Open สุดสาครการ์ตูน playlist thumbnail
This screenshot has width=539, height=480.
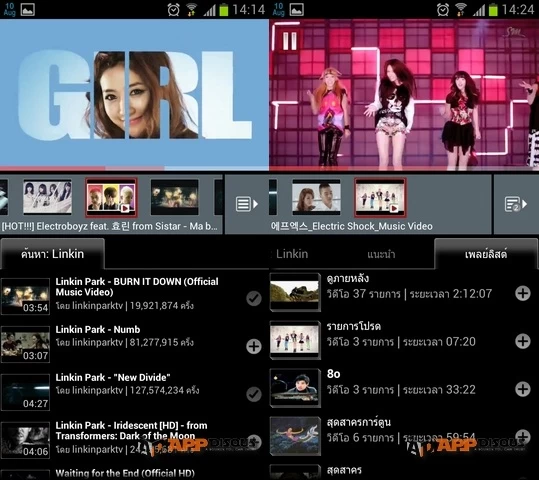coord(295,436)
